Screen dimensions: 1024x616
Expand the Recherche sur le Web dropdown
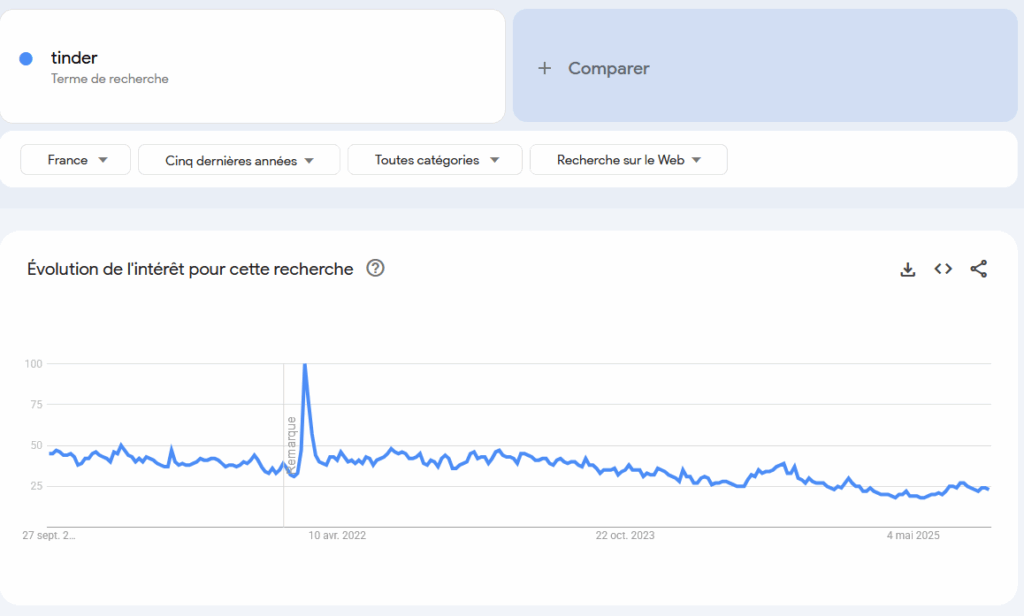pyautogui.click(x=628, y=160)
